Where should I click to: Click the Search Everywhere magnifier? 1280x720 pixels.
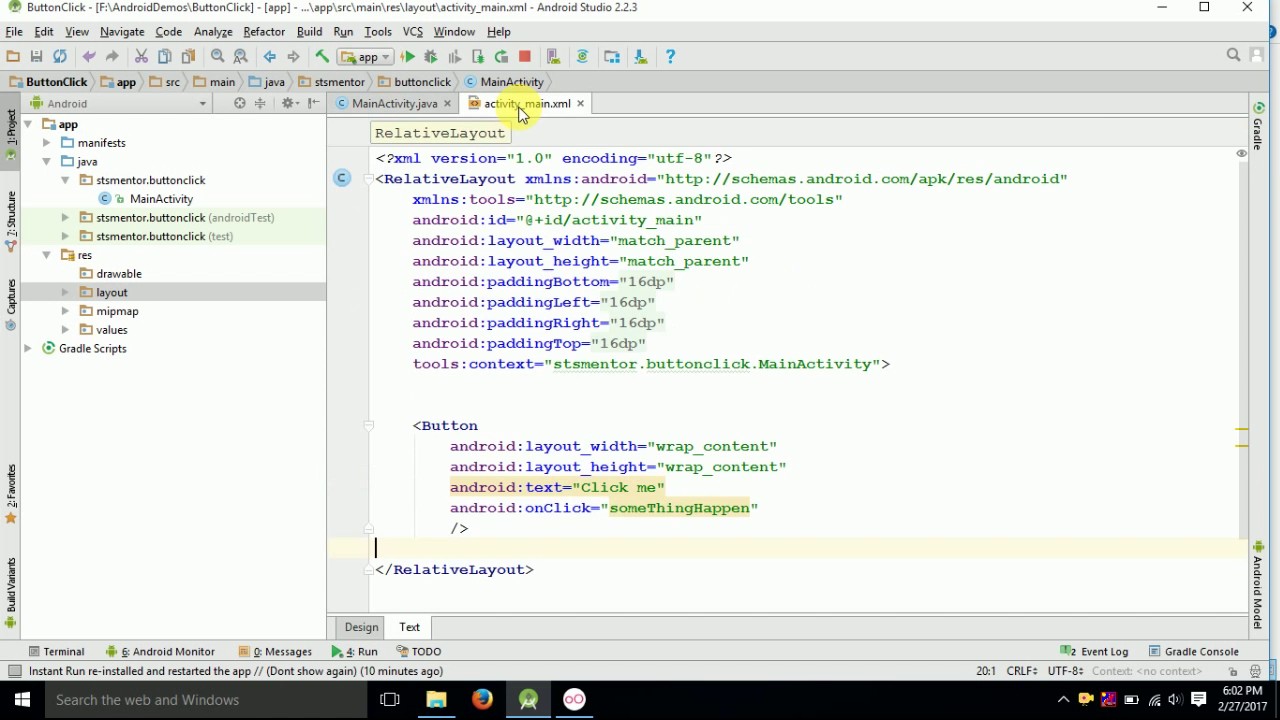tap(1233, 56)
